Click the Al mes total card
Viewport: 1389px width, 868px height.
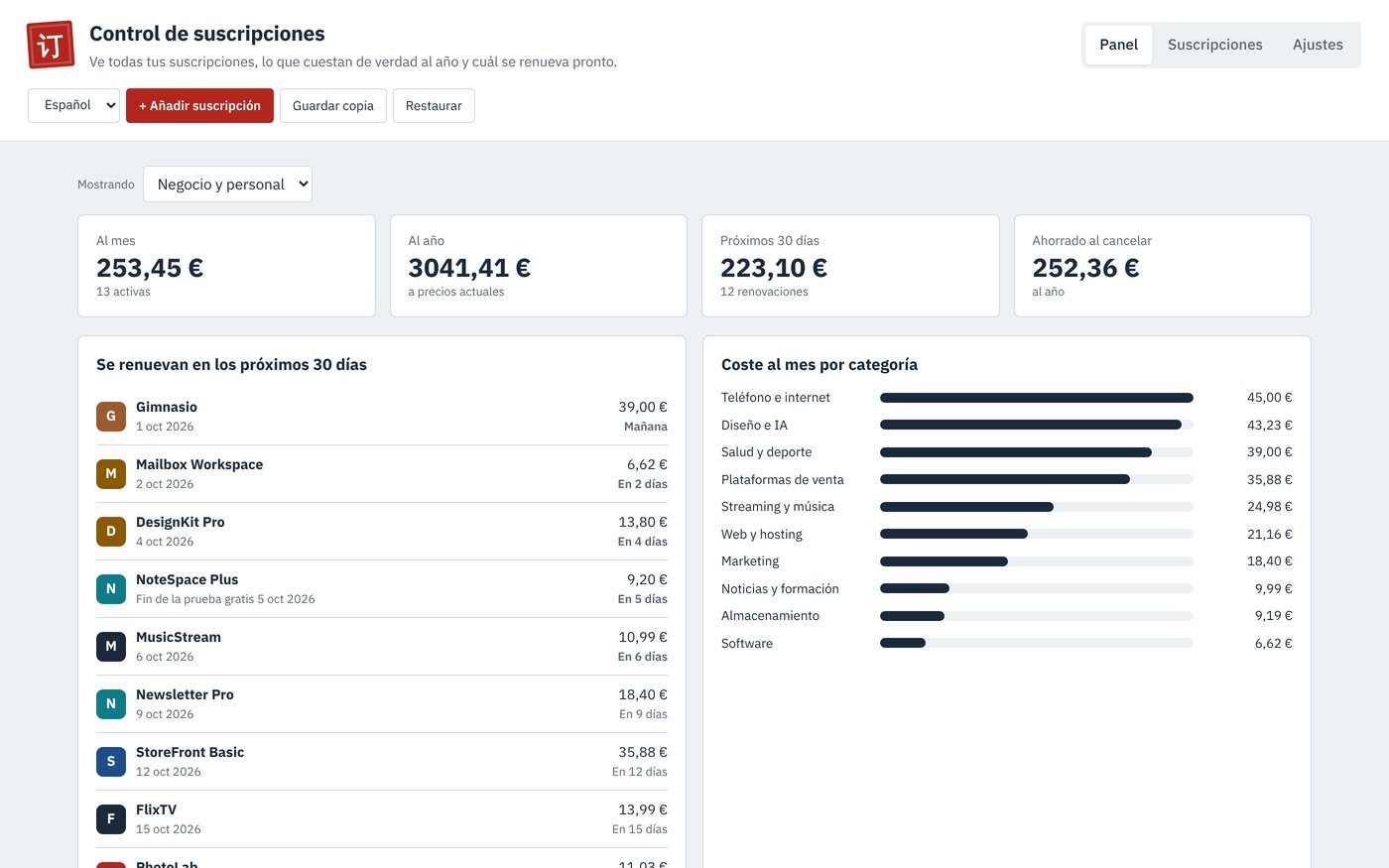point(226,266)
